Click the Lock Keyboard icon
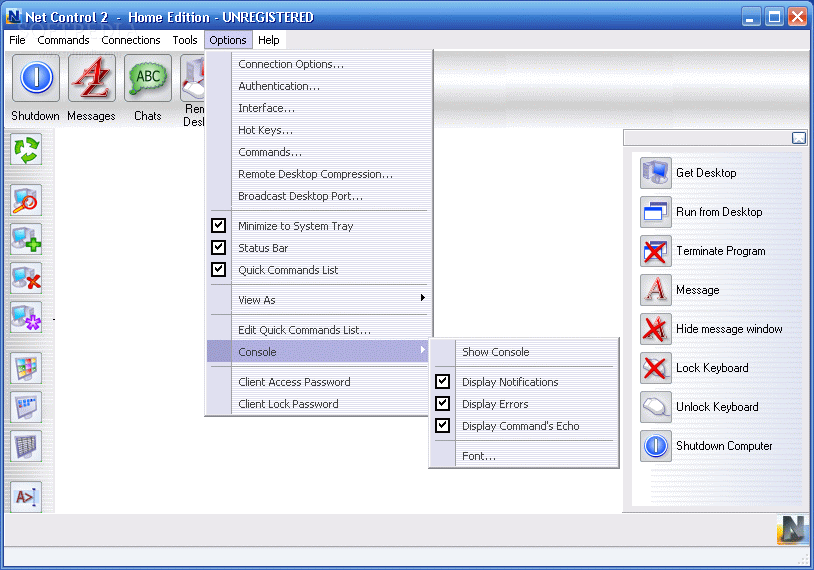The image size is (814, 570). (x=656, y=368)
